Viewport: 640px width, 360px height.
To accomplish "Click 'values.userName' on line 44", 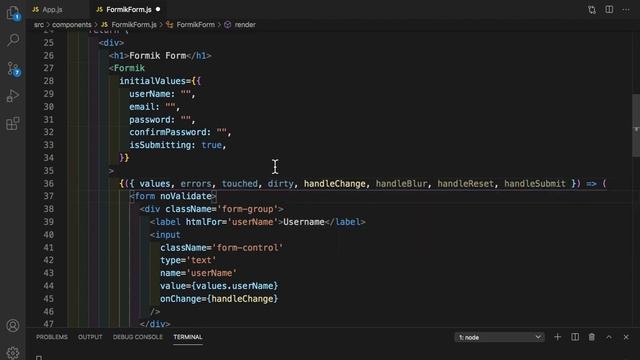I will point(235,286).
